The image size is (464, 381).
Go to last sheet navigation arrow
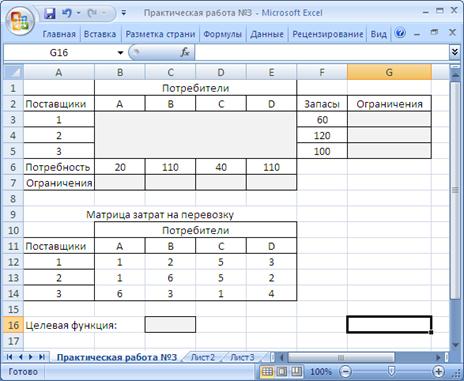tap(42, 357)
